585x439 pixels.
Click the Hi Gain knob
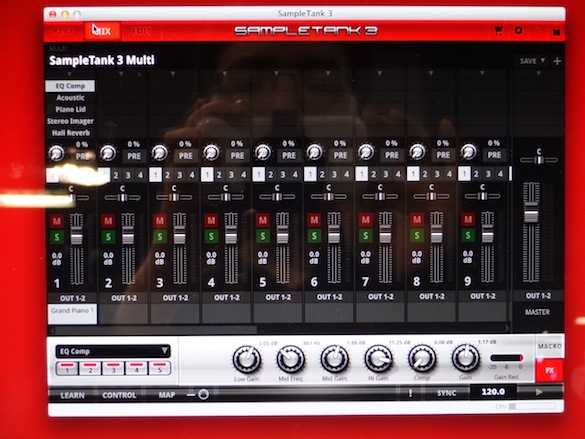tap(378, 359)
